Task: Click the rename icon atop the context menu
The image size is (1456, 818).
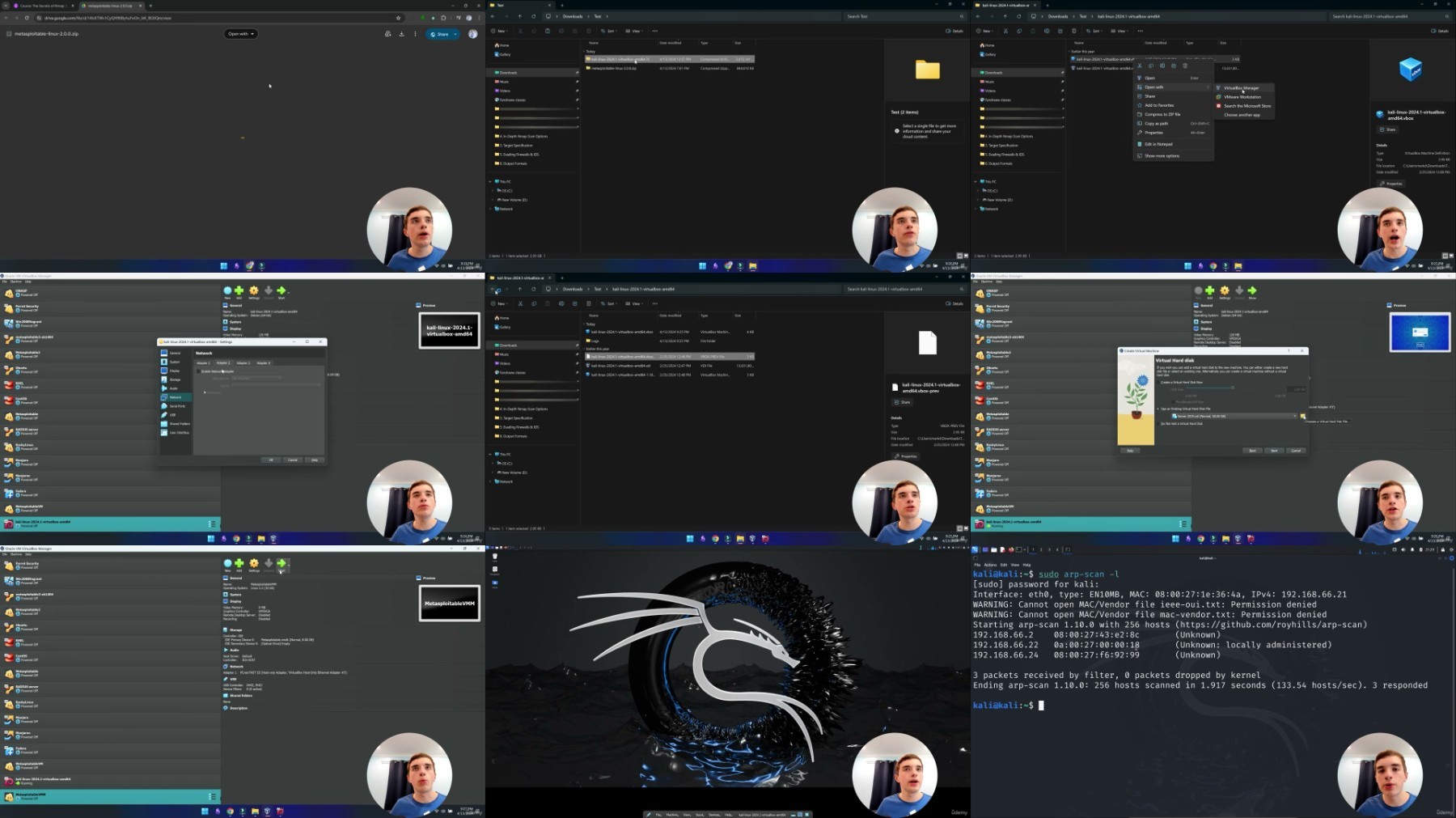Action: click(1162, 66)
